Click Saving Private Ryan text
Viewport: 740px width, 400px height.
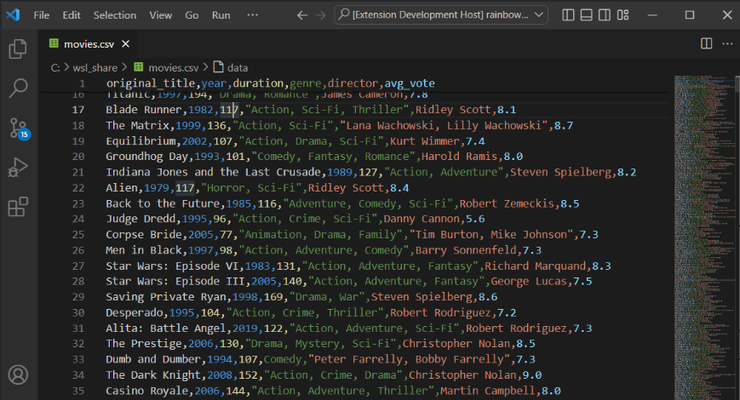pos(166,297)
